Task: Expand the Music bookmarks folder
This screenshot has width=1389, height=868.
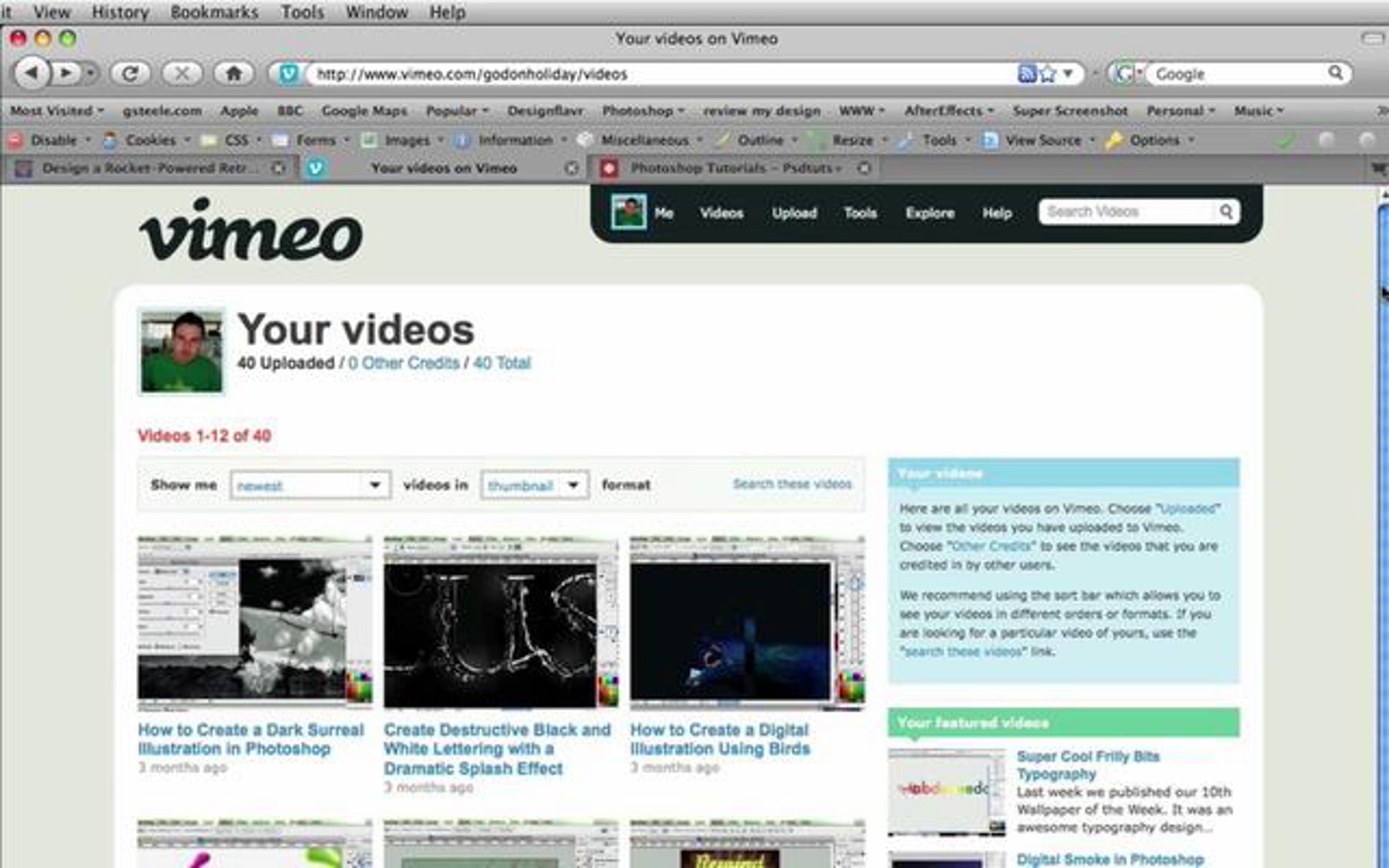Action: tap(1259, 111)
